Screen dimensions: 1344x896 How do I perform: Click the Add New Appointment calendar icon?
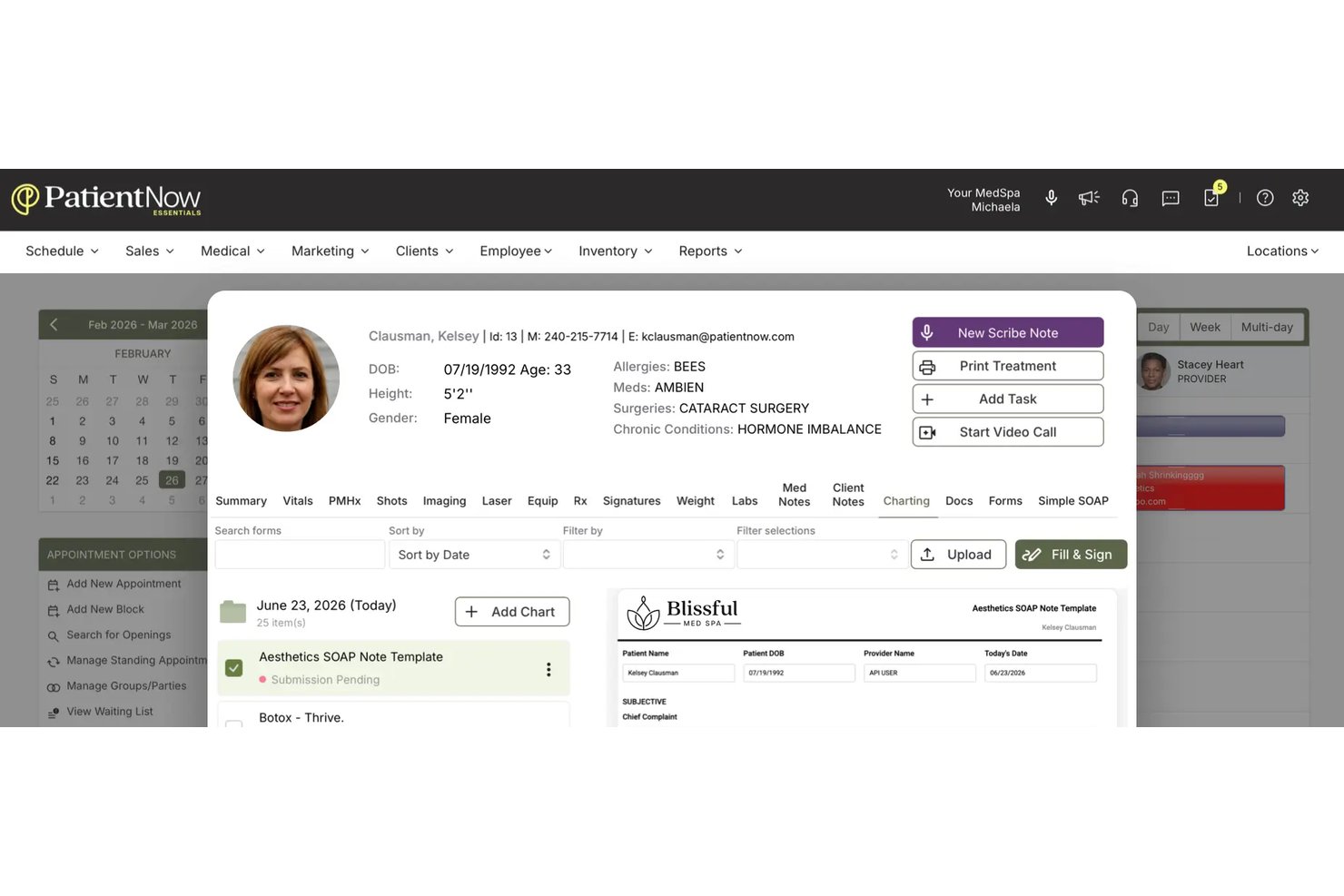click(x=54, y=585)
